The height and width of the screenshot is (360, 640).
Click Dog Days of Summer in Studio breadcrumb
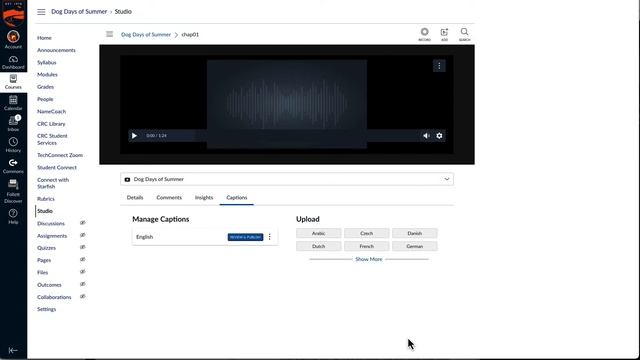[x=146, y=35]
